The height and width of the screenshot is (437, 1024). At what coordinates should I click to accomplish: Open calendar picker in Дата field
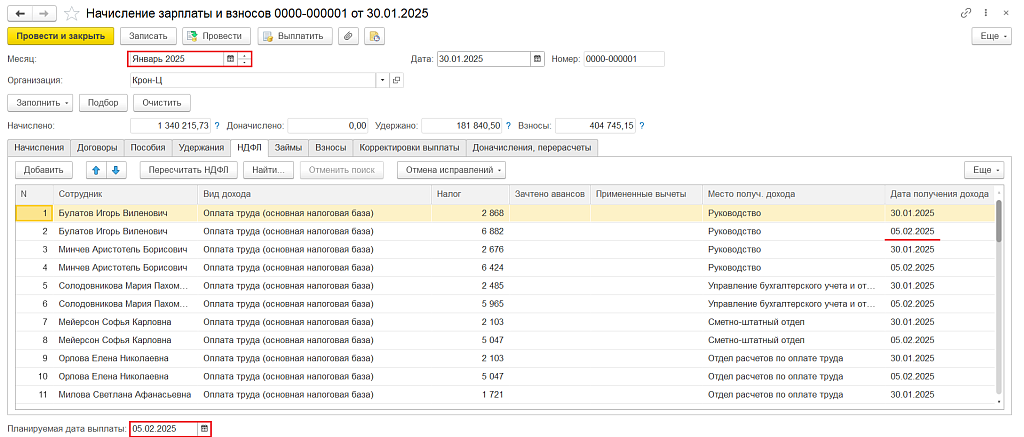click(x=537, y=59)
